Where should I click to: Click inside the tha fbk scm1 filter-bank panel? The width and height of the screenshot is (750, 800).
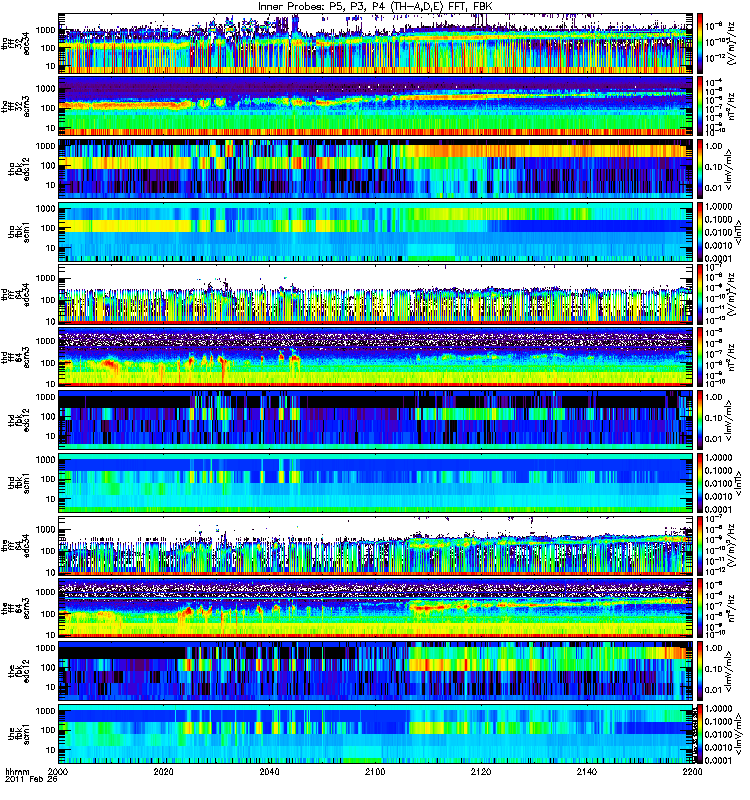point(376,232)
